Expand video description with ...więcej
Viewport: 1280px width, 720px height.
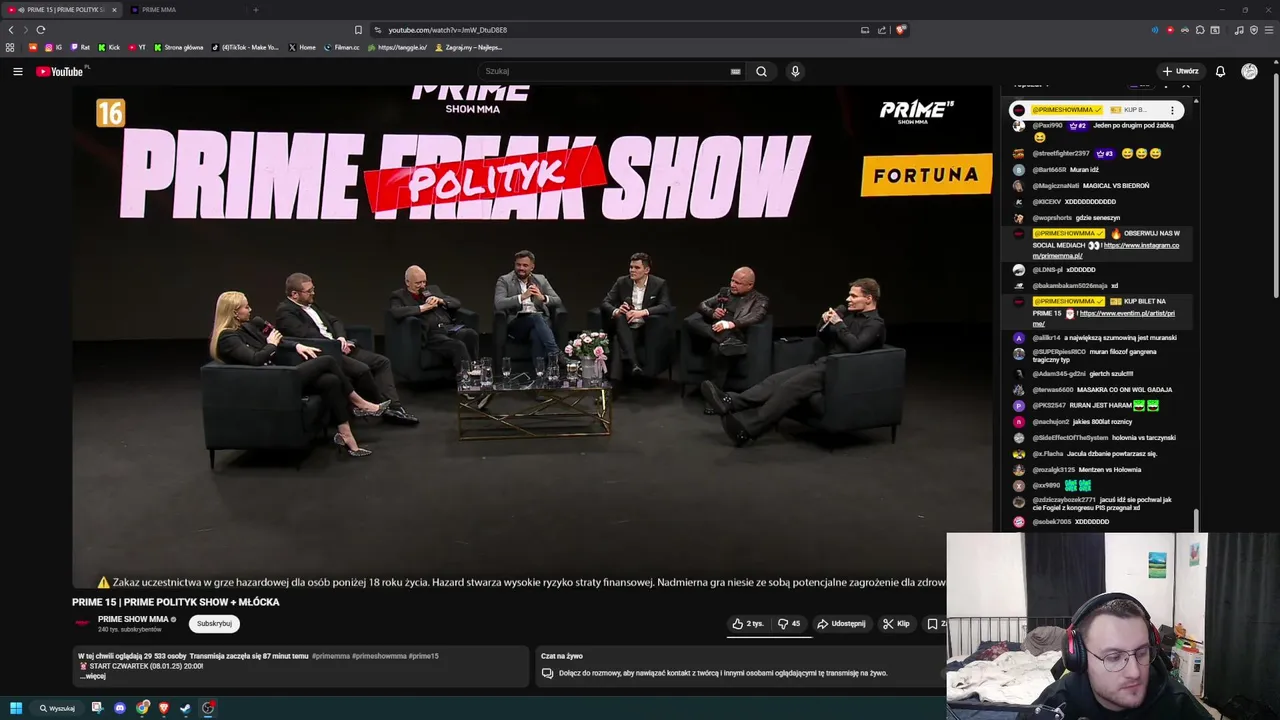tap(92, 676)
